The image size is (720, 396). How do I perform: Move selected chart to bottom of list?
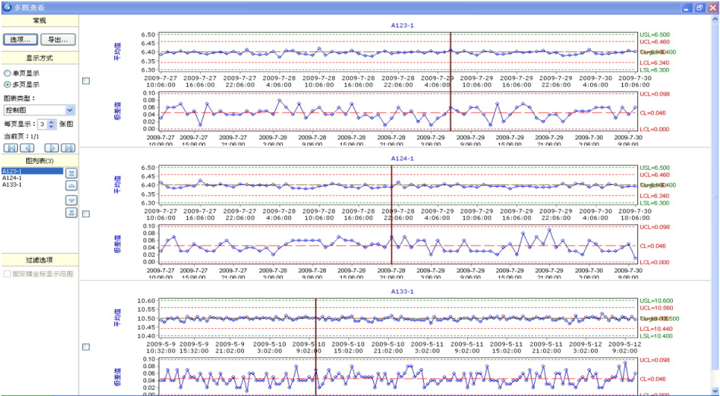71,213
